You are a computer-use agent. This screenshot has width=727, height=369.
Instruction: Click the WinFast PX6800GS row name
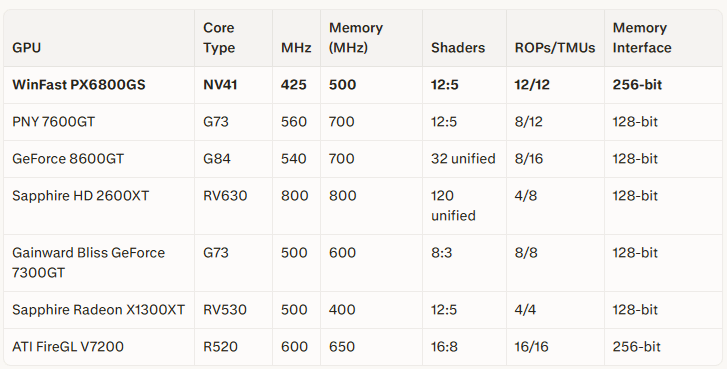pos(79,85)
